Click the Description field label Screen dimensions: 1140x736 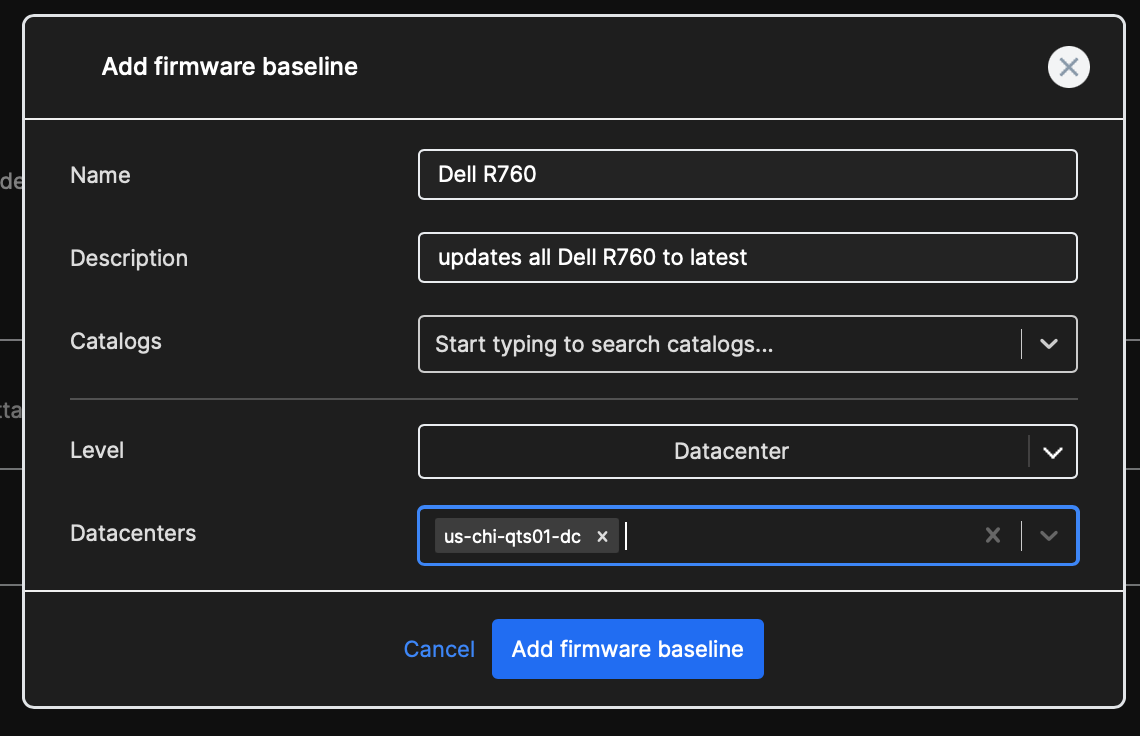(129, 258)
